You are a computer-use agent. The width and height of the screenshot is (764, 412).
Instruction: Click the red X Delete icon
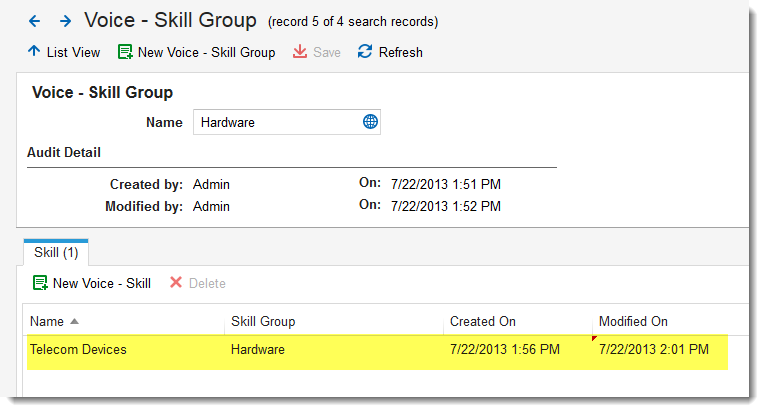[176, 283]
